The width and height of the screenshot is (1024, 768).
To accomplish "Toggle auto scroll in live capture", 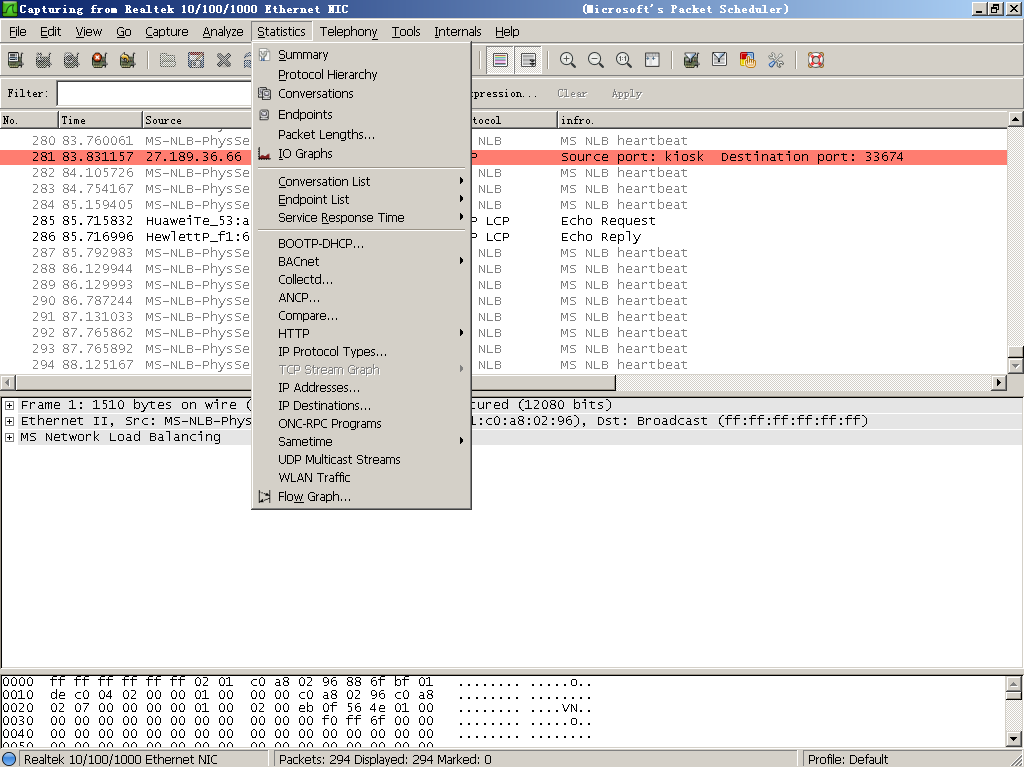I will (528, 60).
